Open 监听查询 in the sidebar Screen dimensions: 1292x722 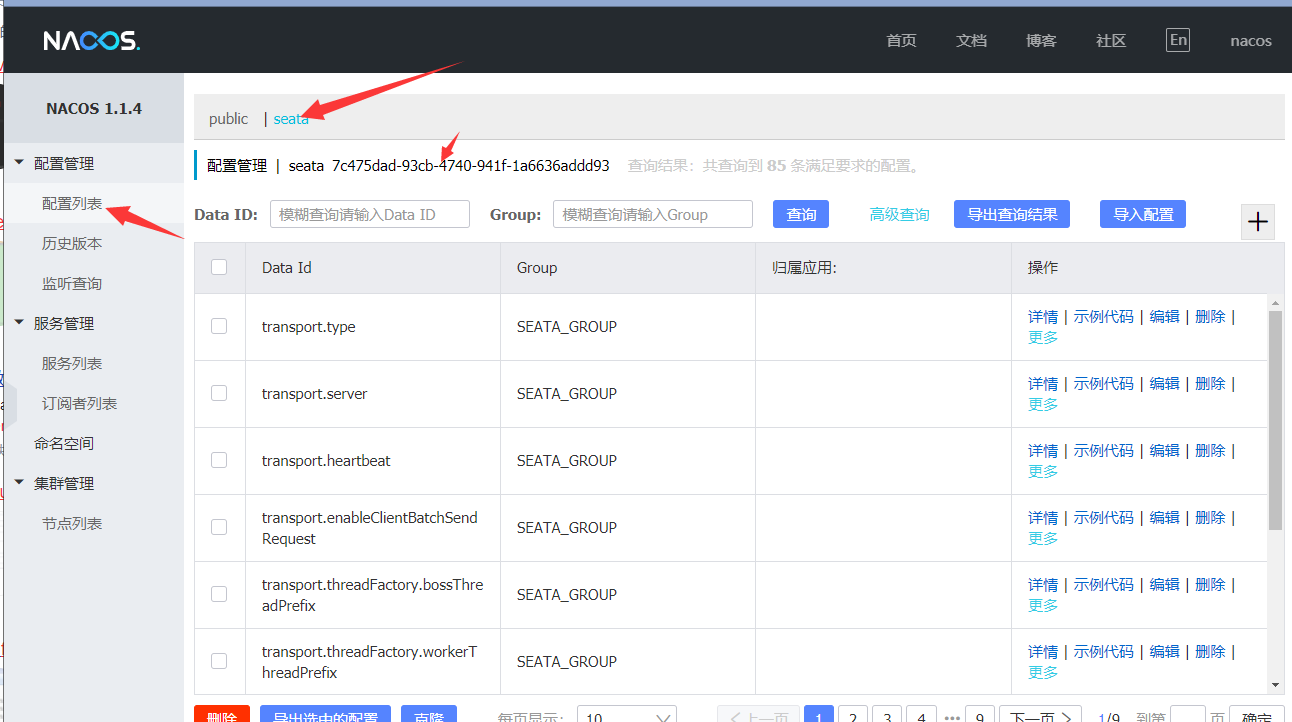(72, 283)
